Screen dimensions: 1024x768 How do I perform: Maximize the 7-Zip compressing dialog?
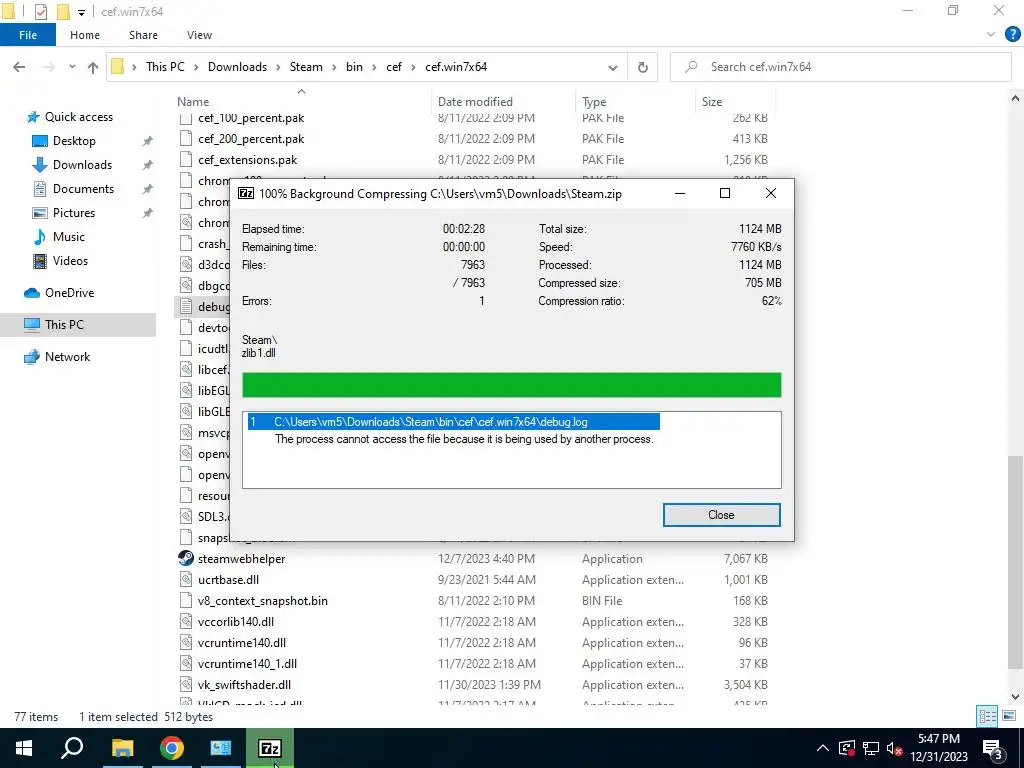point(725,193)
